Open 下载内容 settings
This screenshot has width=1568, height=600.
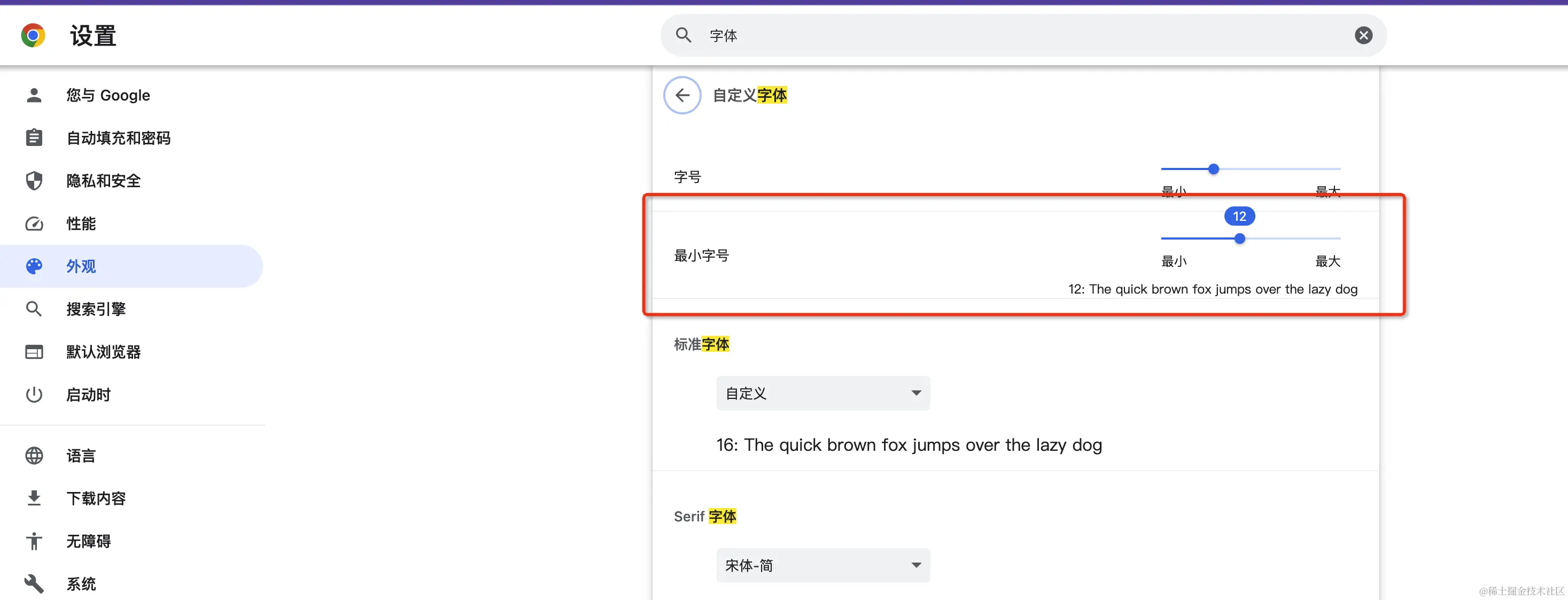click(96, 498)
